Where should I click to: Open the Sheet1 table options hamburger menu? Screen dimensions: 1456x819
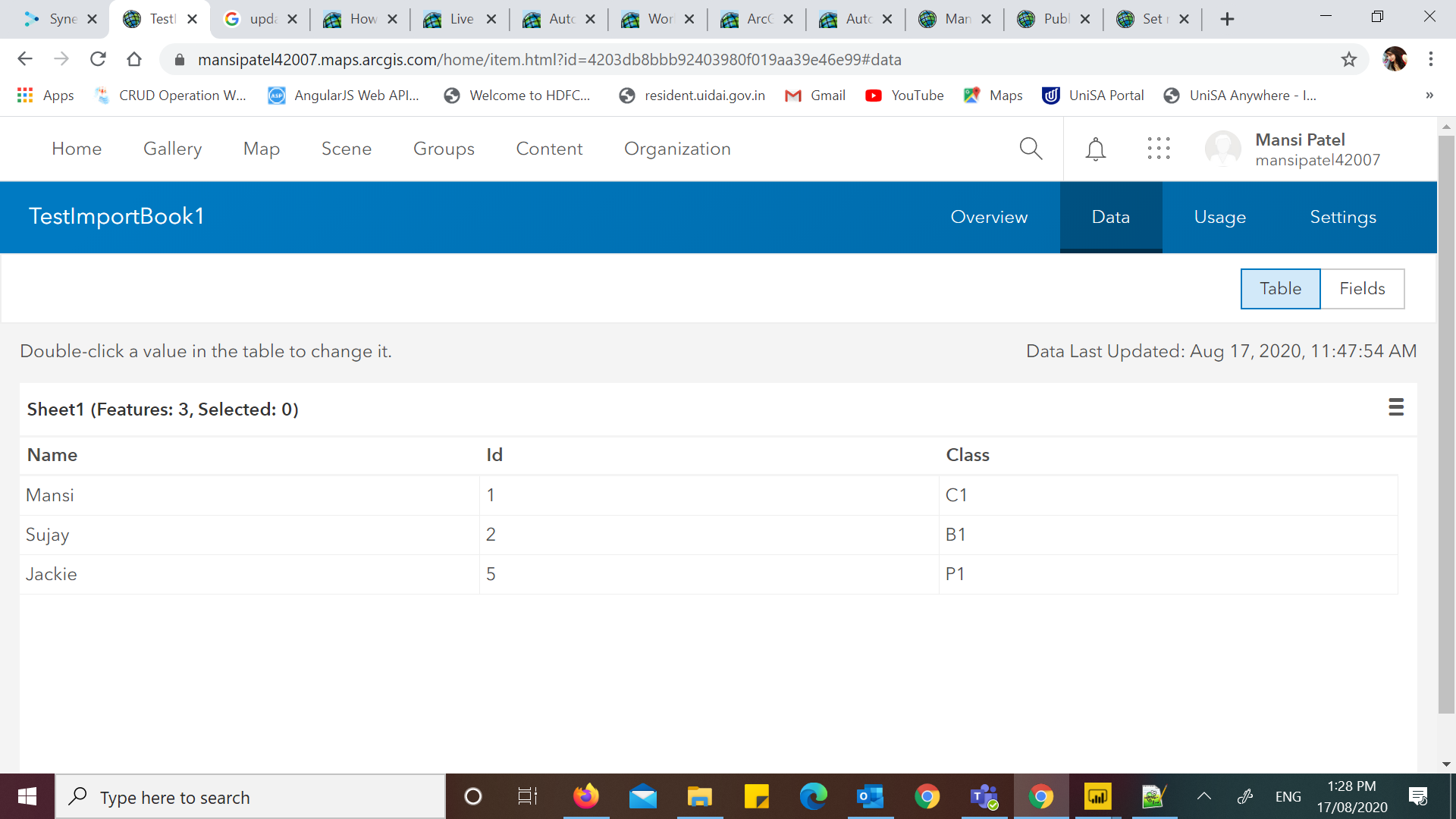[1396, 408]
